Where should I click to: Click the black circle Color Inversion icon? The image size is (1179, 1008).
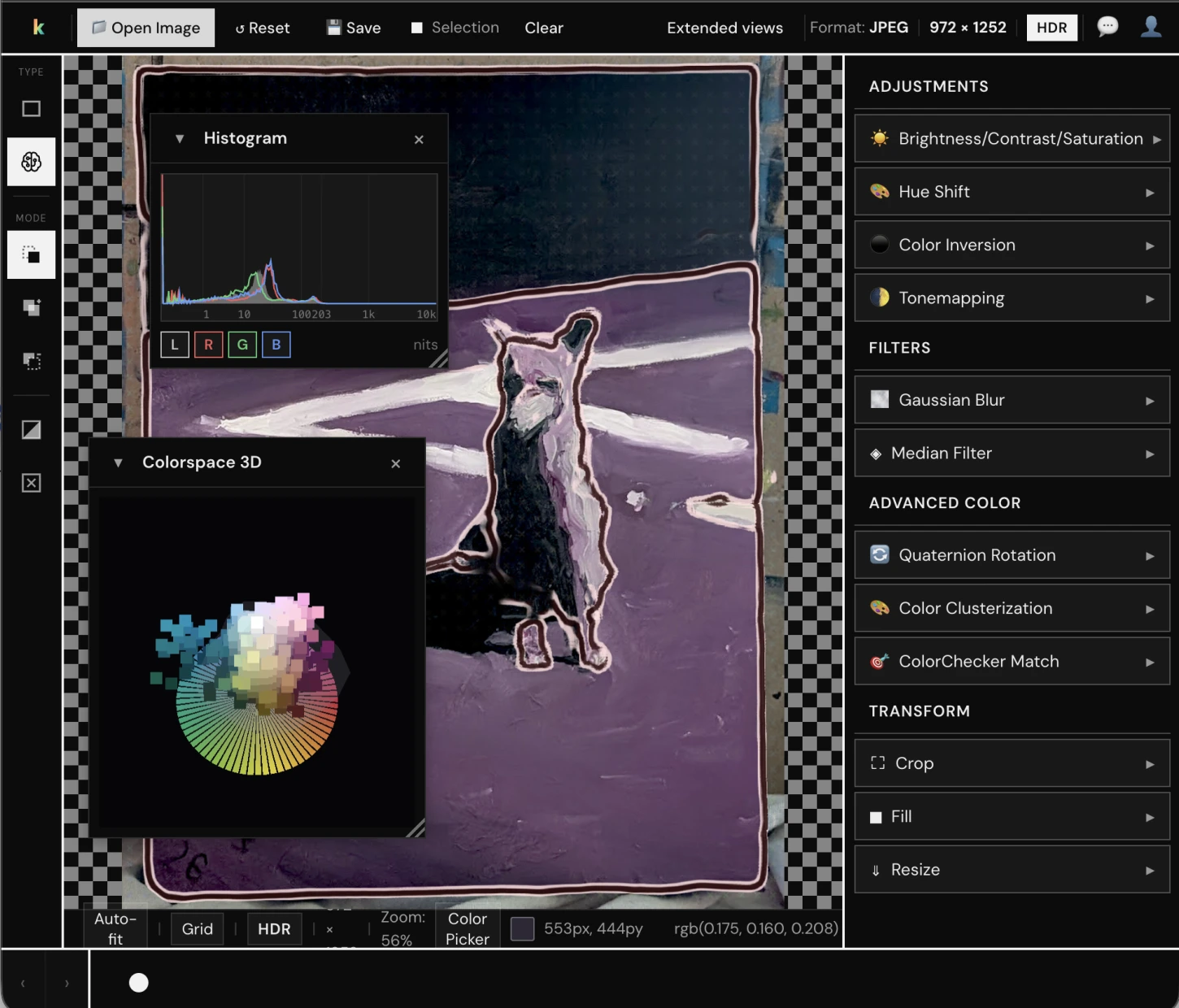[880, 244]
